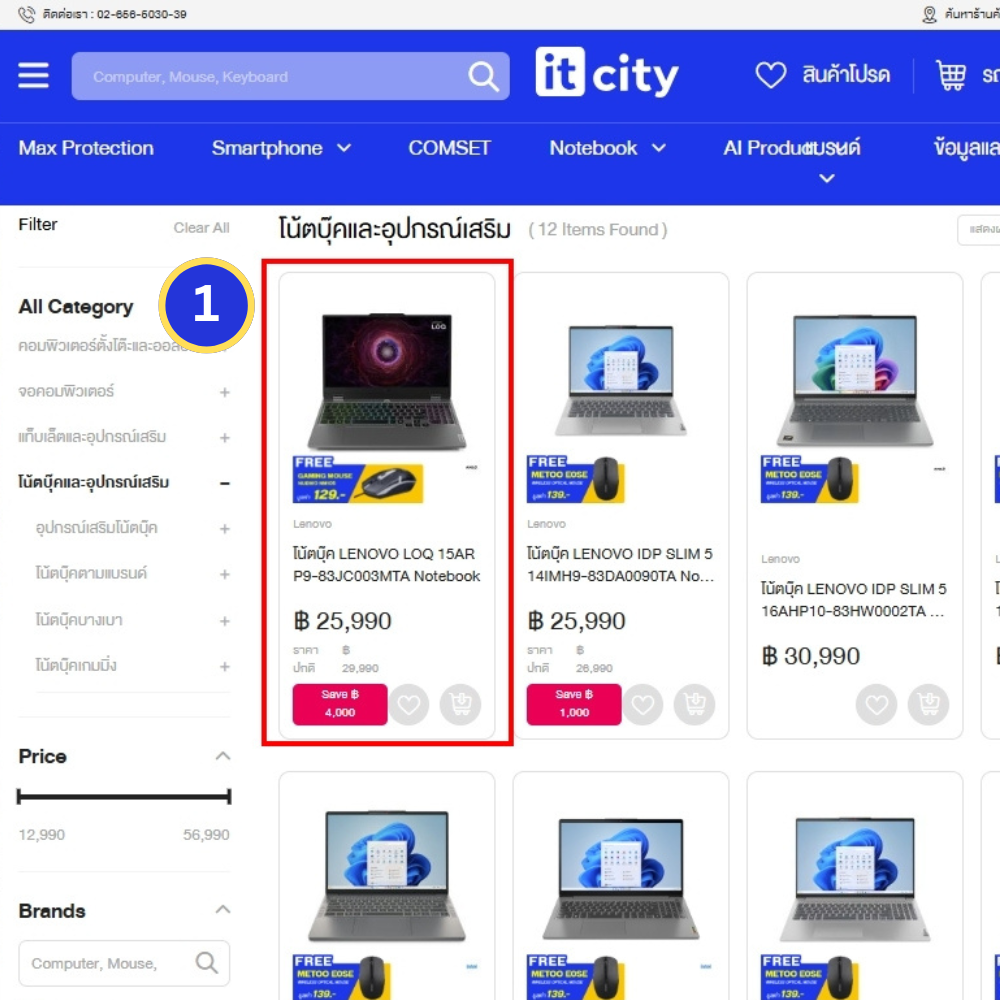The image size is (1000, 1000).
Task: Expand the จอคอมพิวเตอร์ category
Action: point(224,392)
